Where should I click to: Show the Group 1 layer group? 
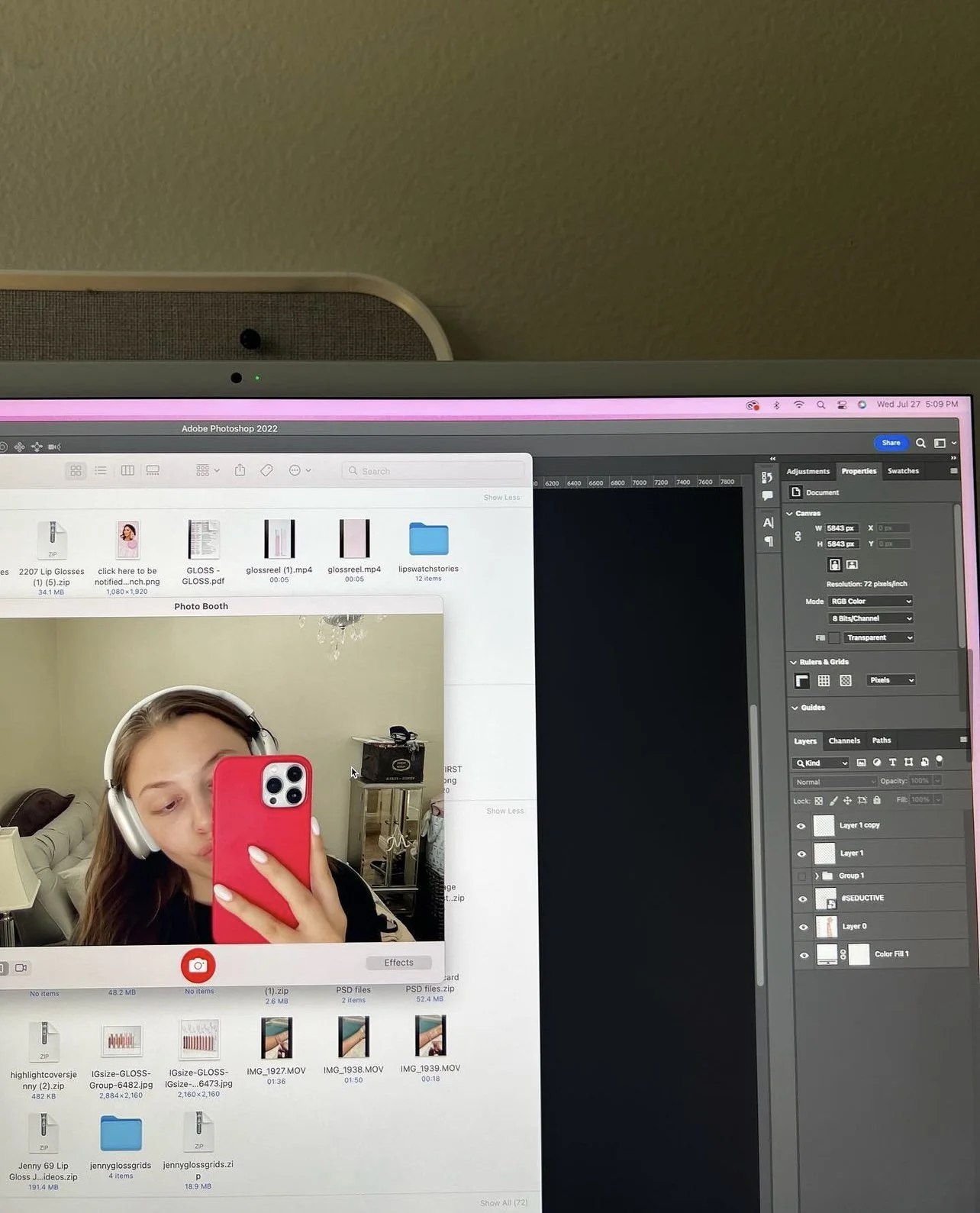tap(801, 876)
